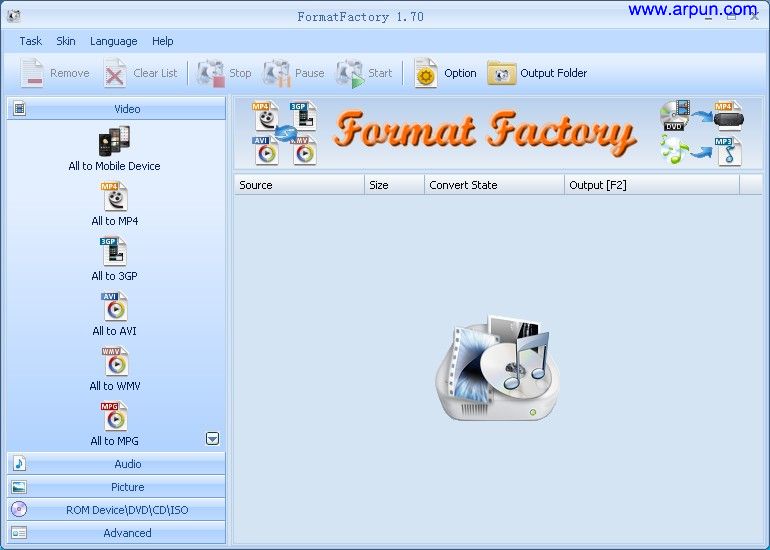Click the Clear List red X icon
The image size is (770, 550).
[x=115, y=73]
